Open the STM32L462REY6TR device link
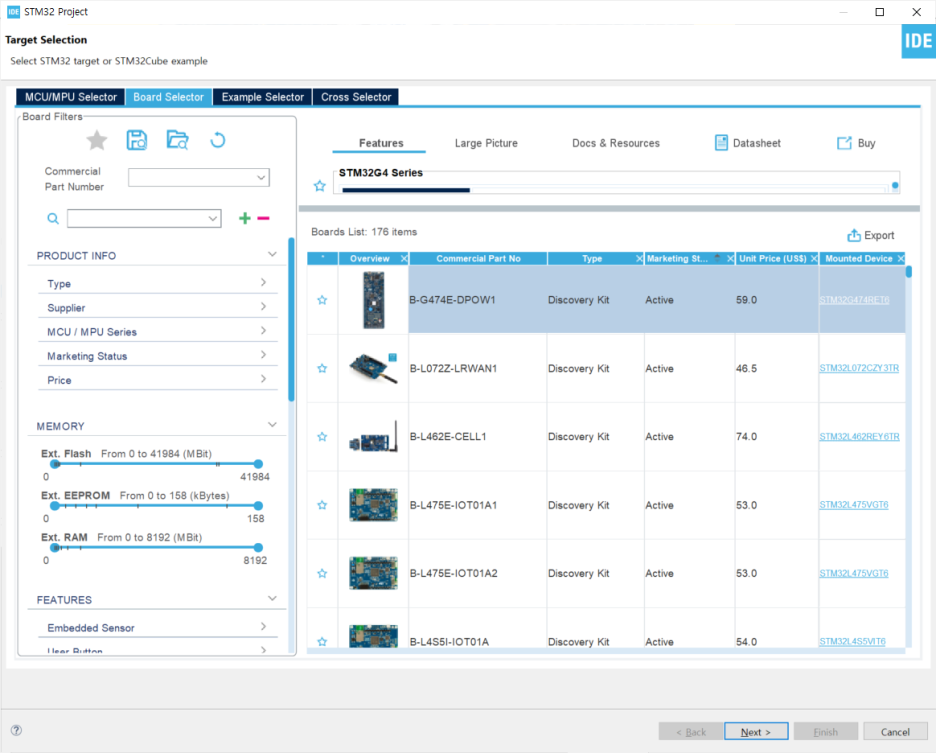The width and height of the screenshot is (936, 753). pos(859,437)
